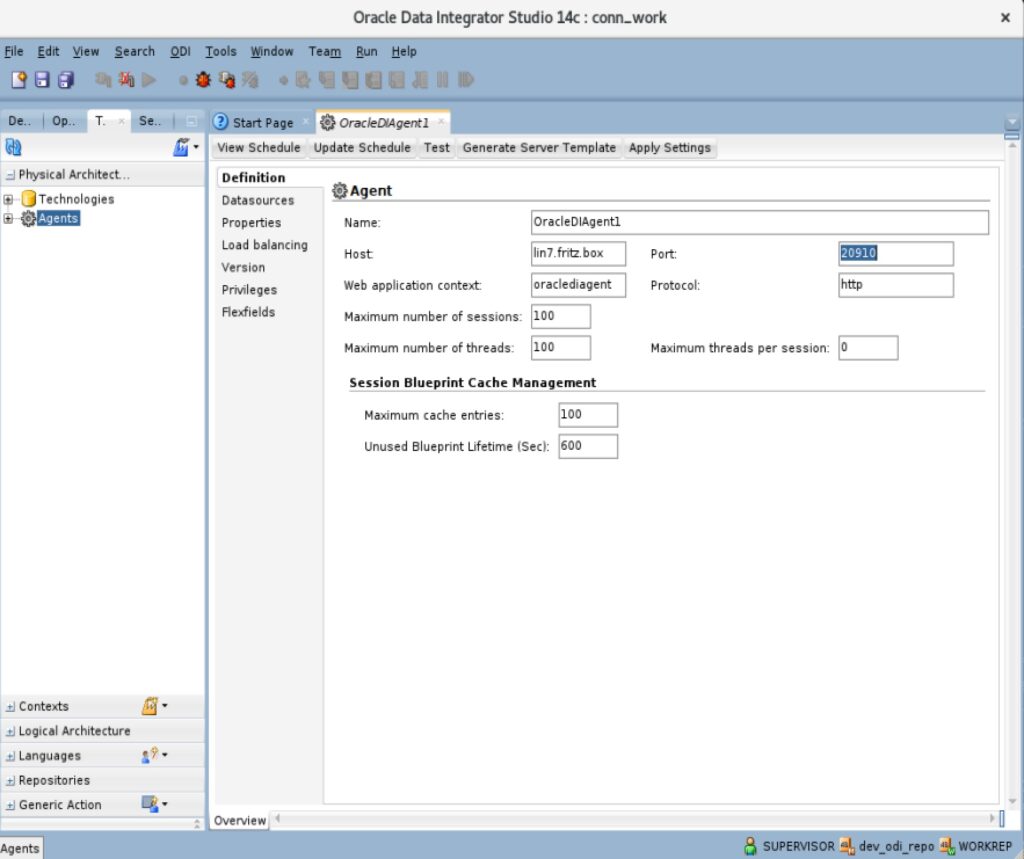Click the icon beside Languages

click(150, 755)
